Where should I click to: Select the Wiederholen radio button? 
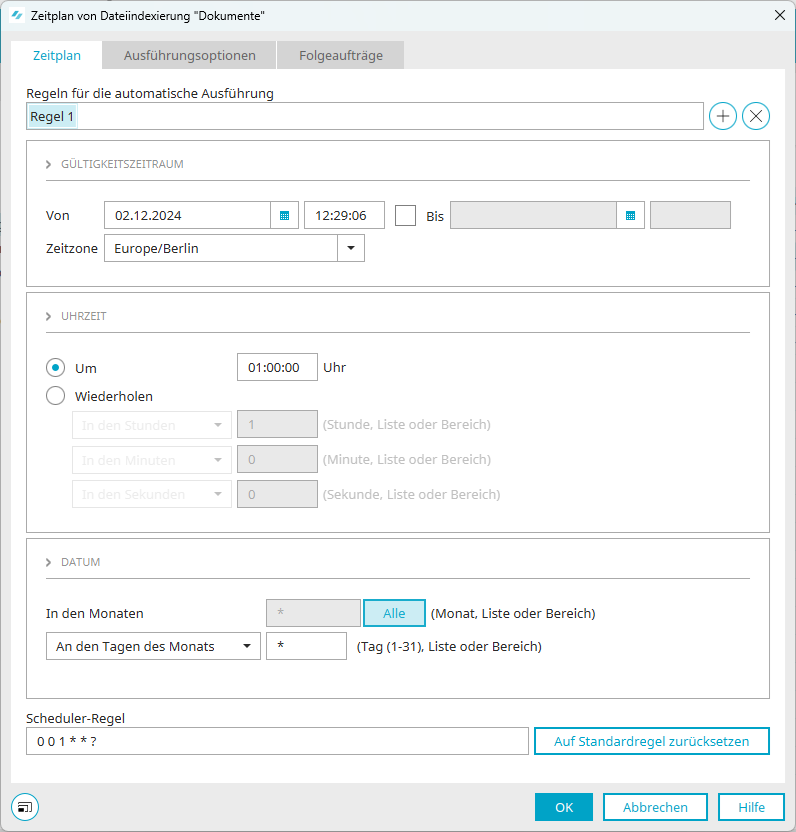tap(56, 396)
